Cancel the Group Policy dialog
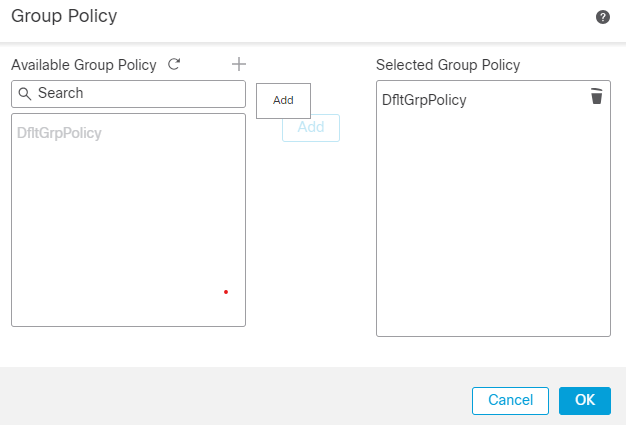 510,400
